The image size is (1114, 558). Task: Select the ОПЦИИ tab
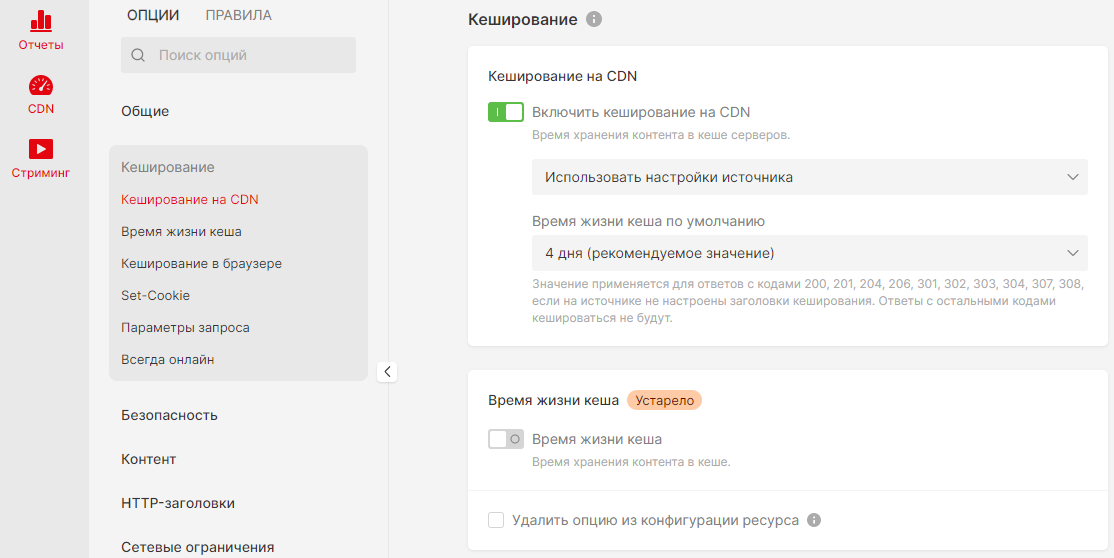[153, 15]
